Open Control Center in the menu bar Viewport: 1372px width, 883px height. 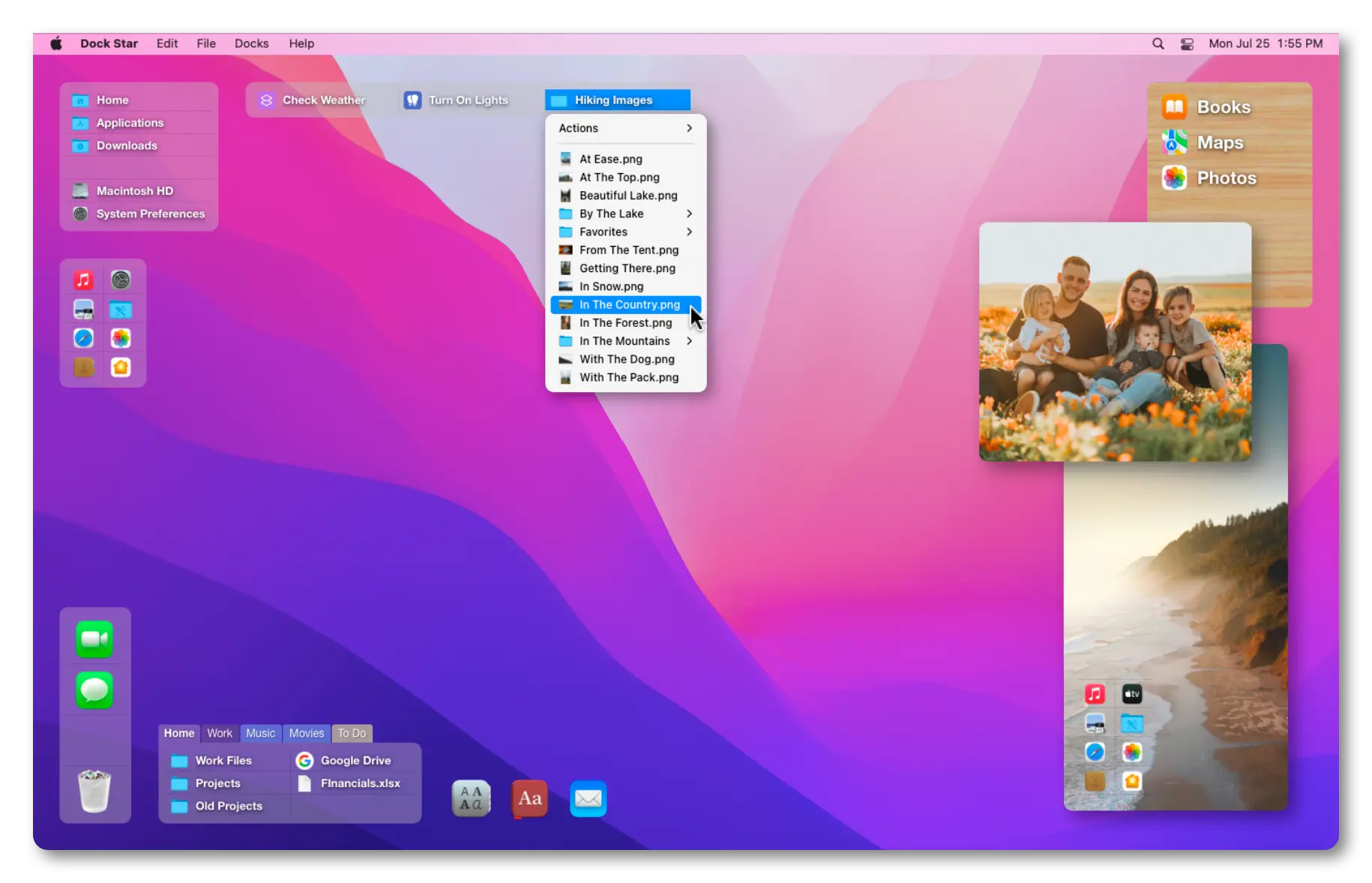[1187, 44]
